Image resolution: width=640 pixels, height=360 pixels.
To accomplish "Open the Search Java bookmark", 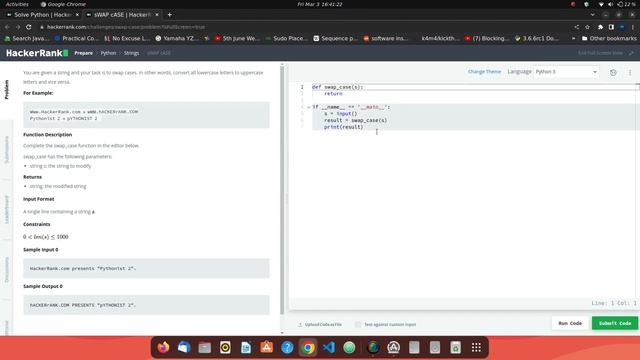I will (x=27, y=38).
